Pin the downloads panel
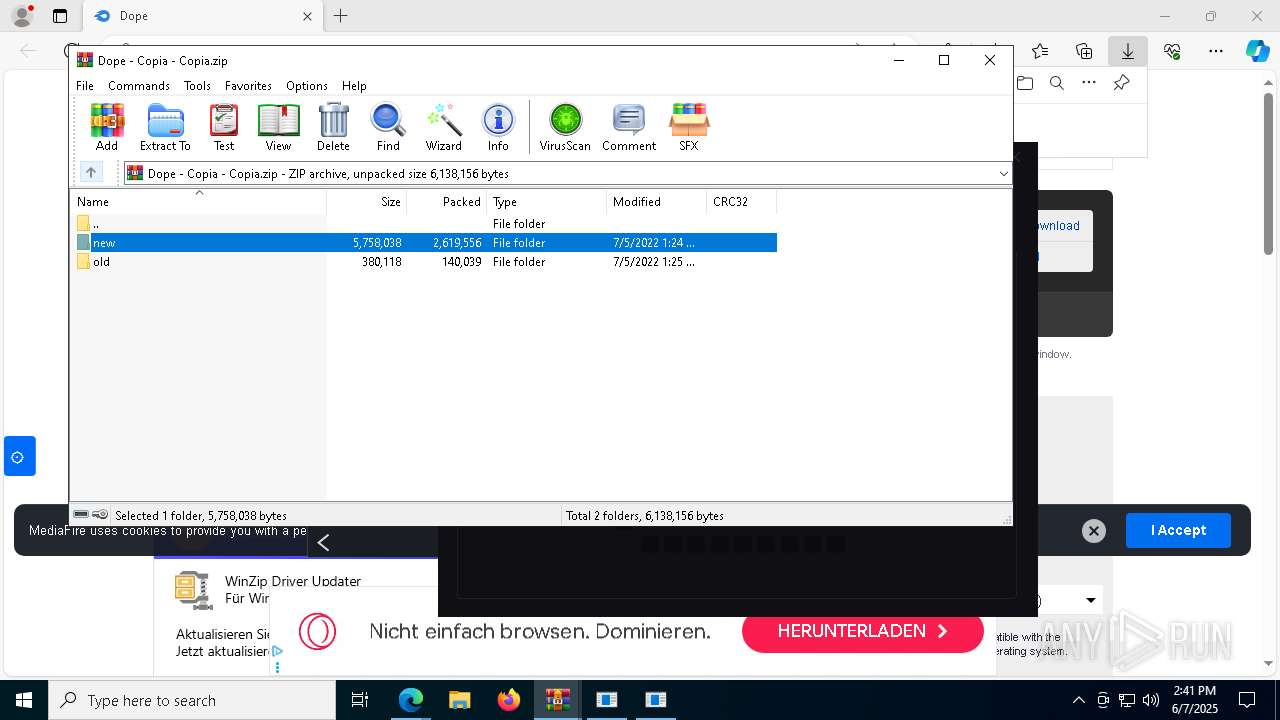The width and height of the screenshot is (1280, 720). click(x=1121, y=83)
